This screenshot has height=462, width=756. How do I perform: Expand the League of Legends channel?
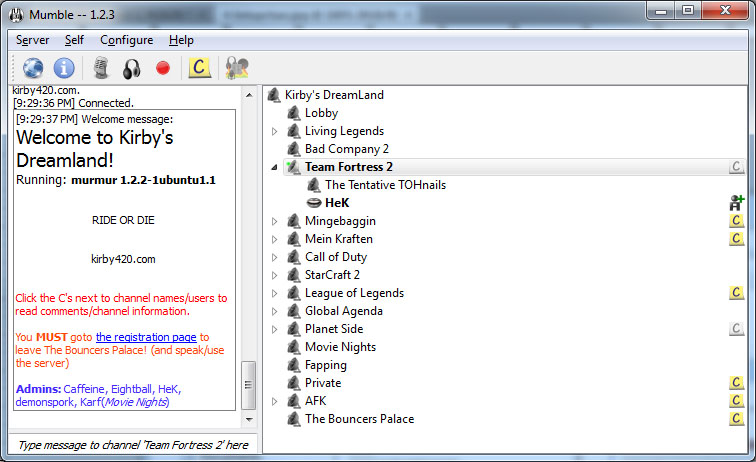click(274, 293)
